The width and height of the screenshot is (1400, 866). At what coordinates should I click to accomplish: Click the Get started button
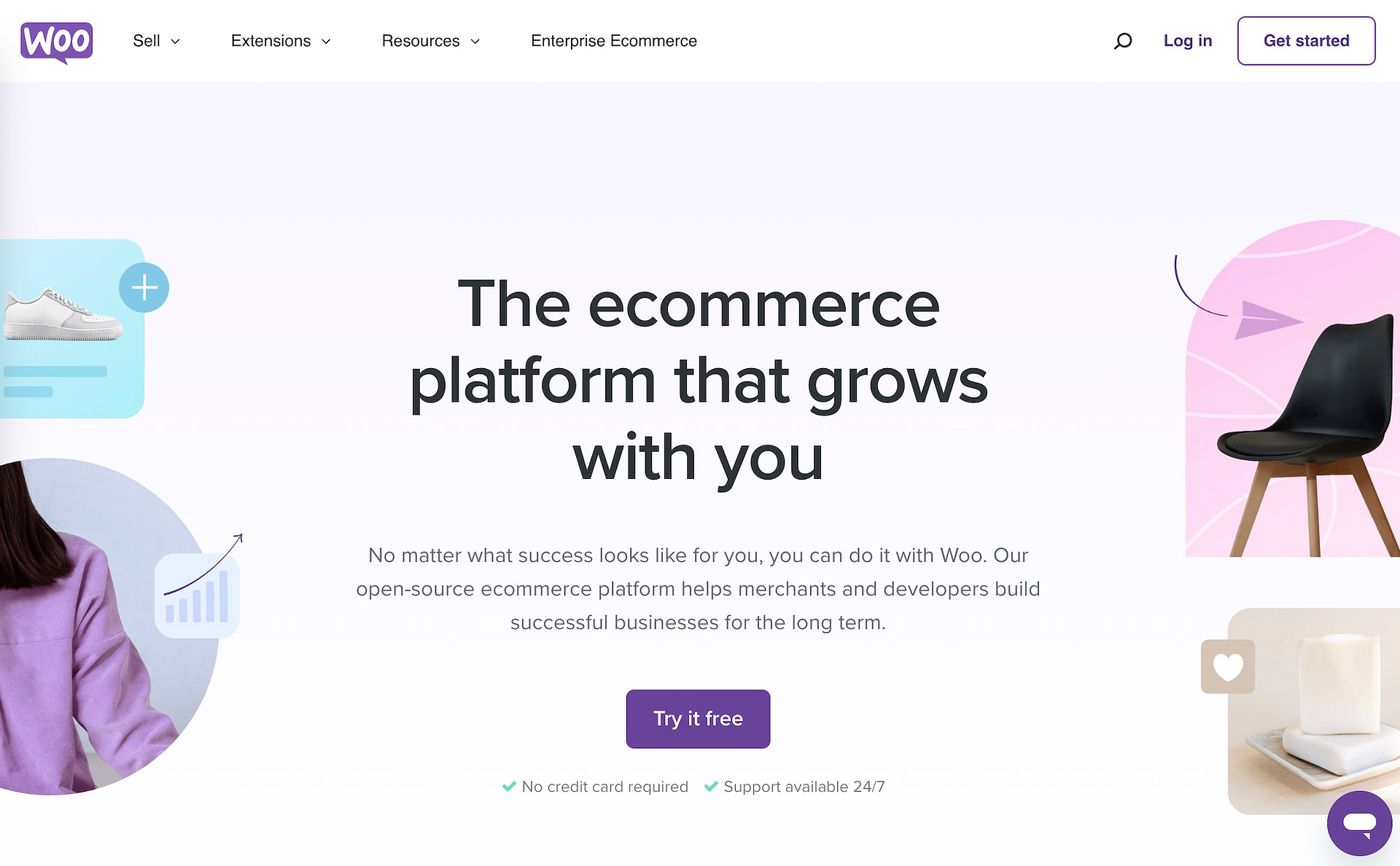1306,41
